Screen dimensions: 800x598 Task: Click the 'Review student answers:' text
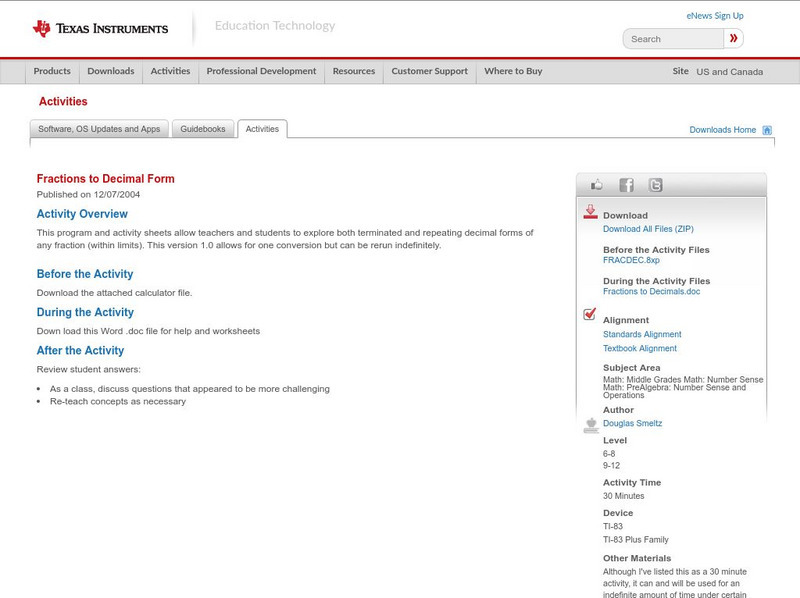point(89,369)
